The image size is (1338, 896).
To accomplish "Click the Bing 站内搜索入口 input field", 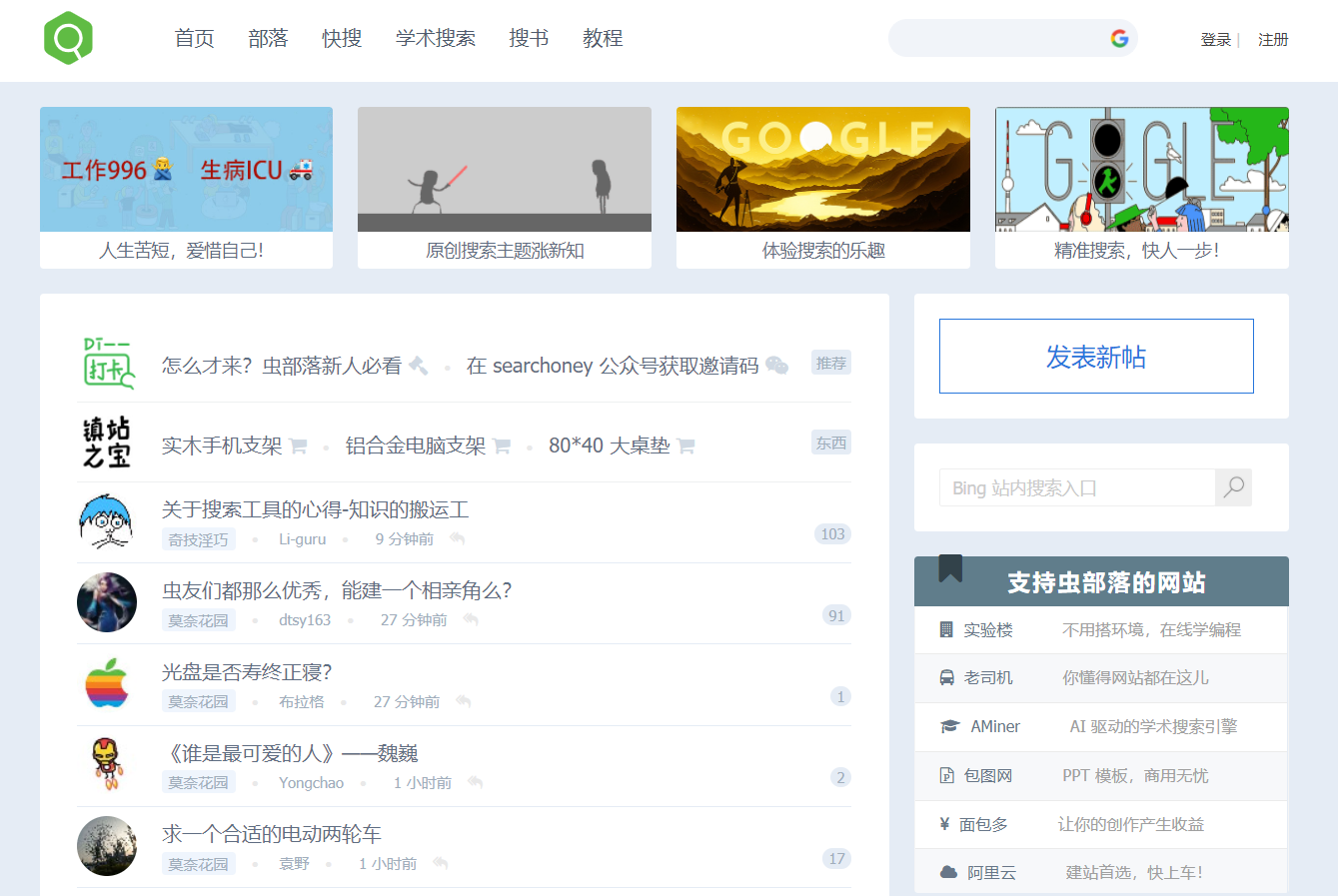I will click(x=1077, y=487).
